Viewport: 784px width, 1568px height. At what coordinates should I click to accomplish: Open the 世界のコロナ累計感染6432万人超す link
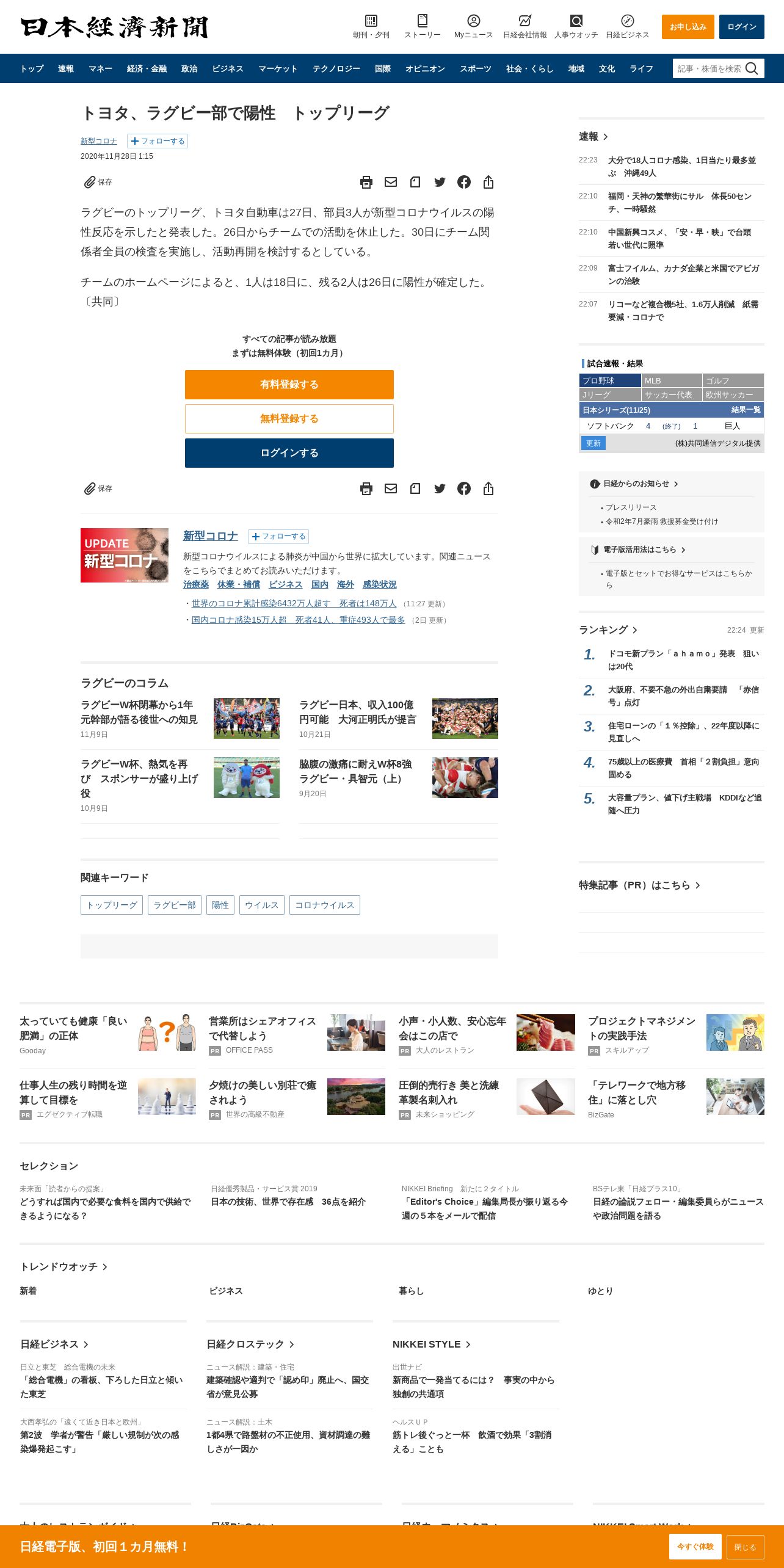(x=294, y=603)
